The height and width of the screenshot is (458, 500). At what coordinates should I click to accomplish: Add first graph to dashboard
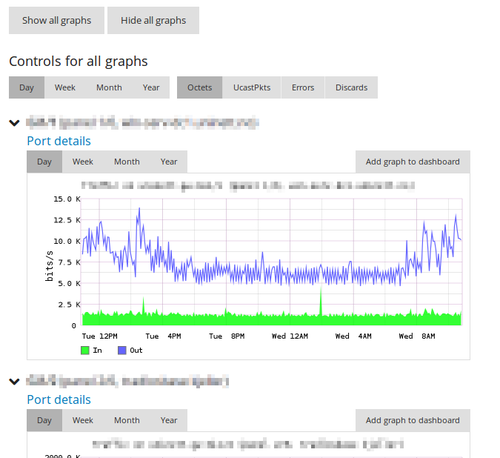413,162
